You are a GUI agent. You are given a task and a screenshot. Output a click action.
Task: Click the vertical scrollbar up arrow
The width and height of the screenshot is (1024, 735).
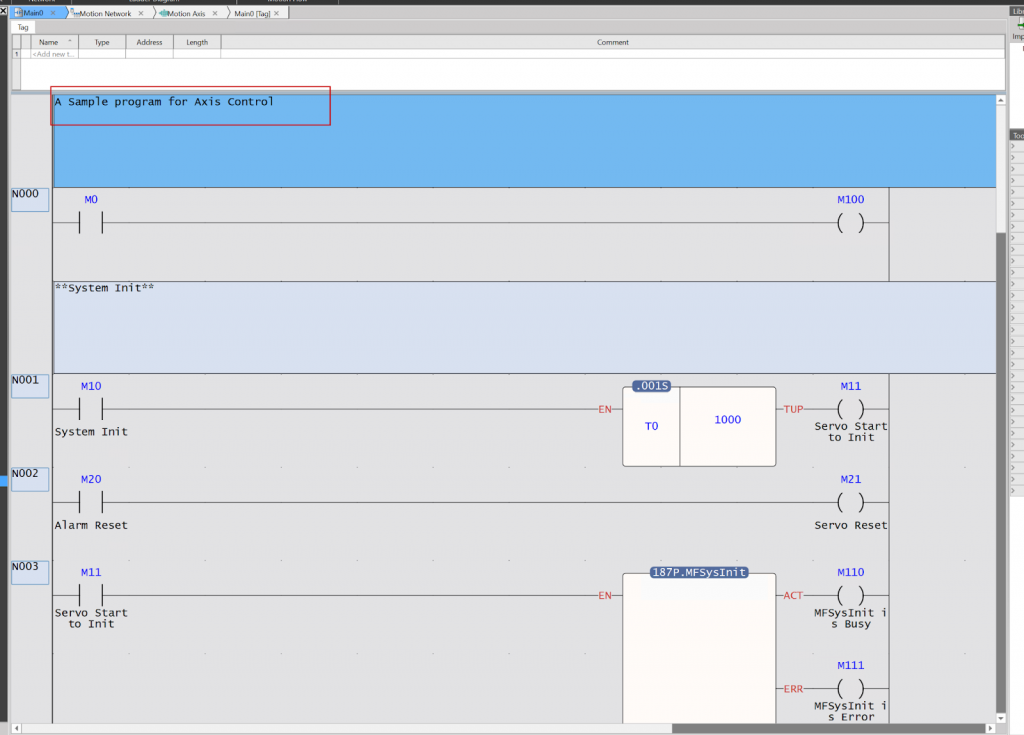[x=1001, y=100]
